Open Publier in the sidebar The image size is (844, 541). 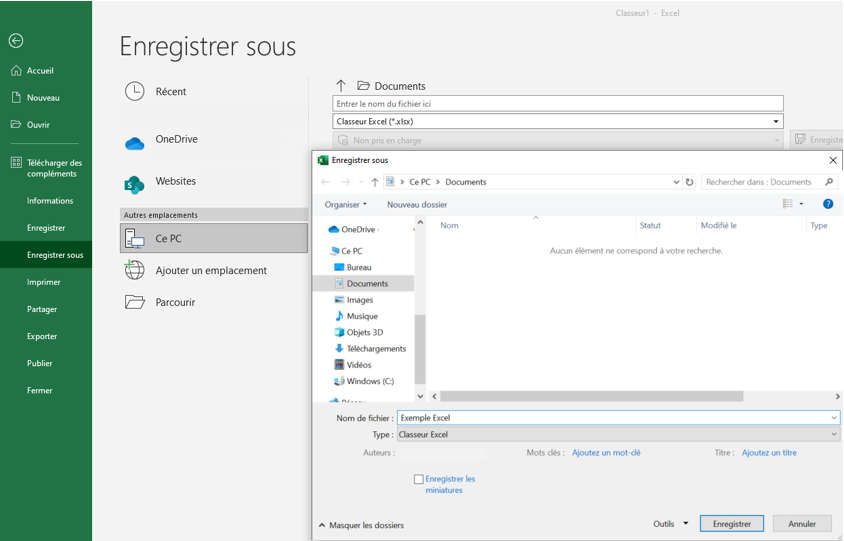39,363
